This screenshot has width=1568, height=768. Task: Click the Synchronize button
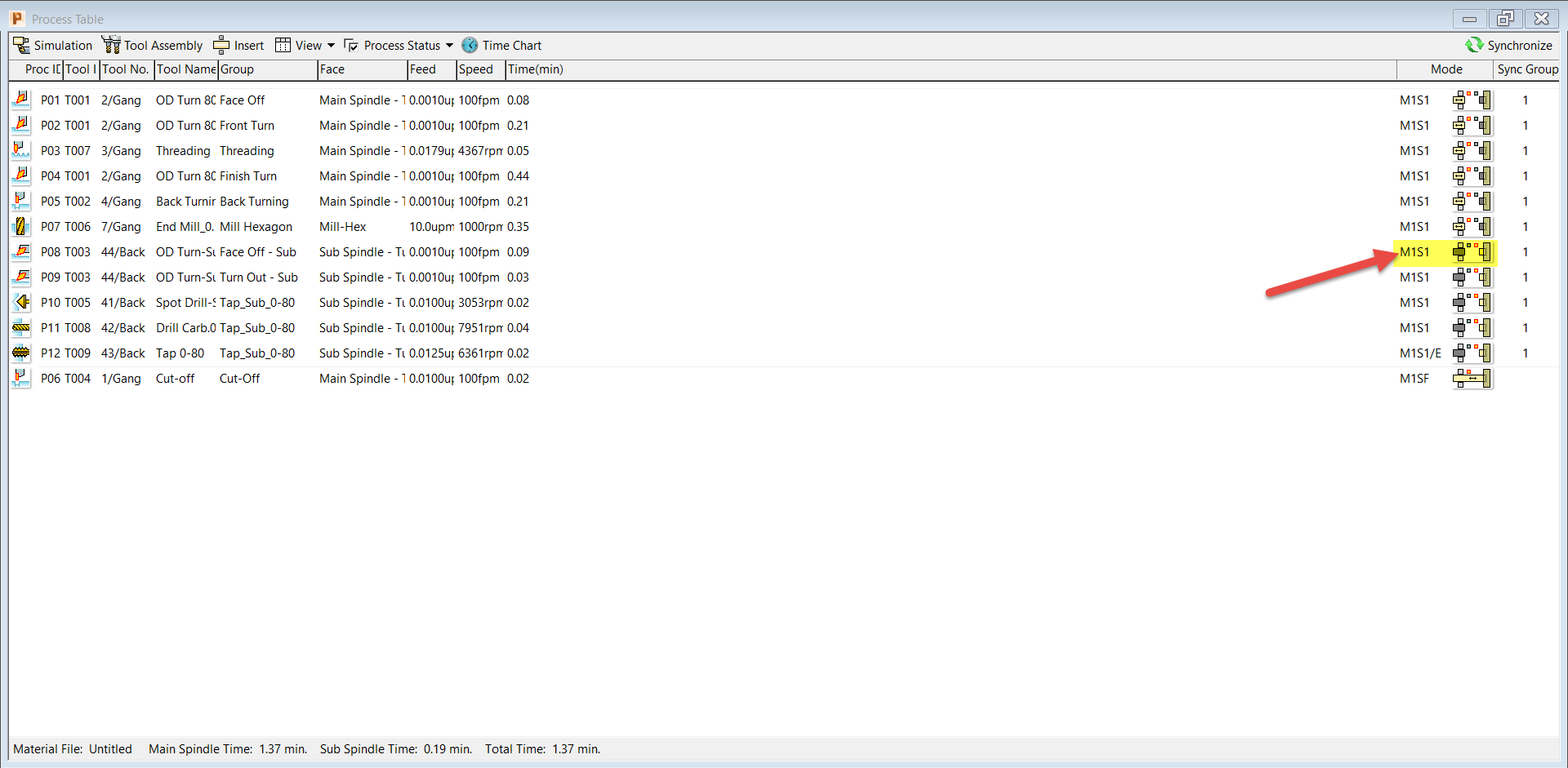click(1508, 46)
